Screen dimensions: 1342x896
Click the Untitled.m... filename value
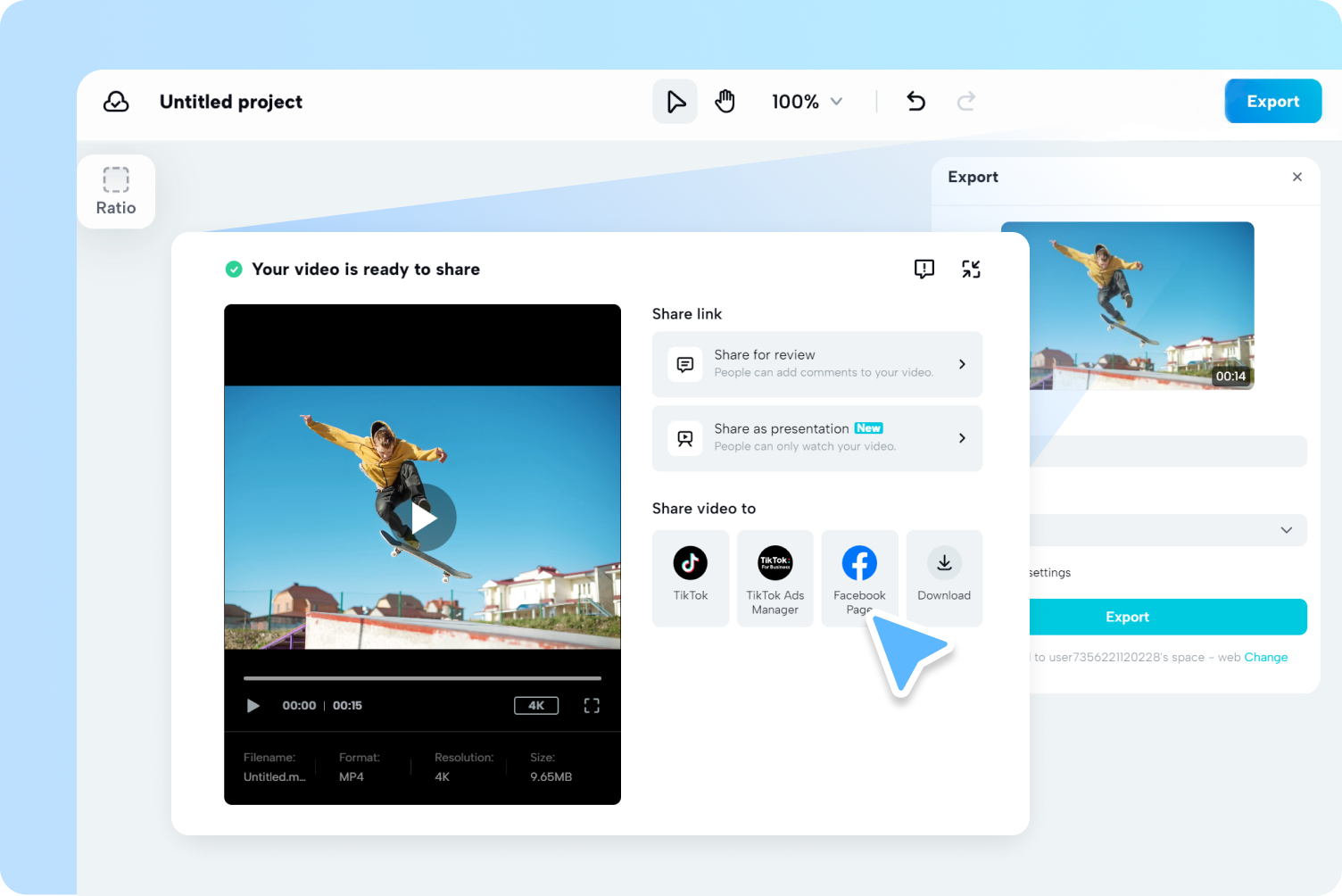point(275,777)
